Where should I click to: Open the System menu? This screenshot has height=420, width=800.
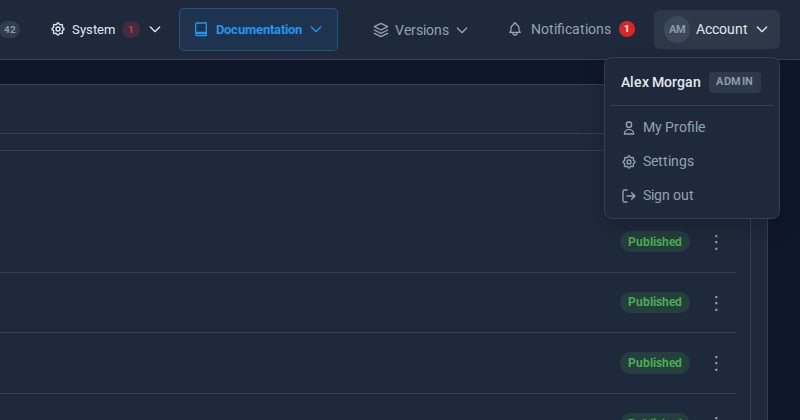coord(106,30)
